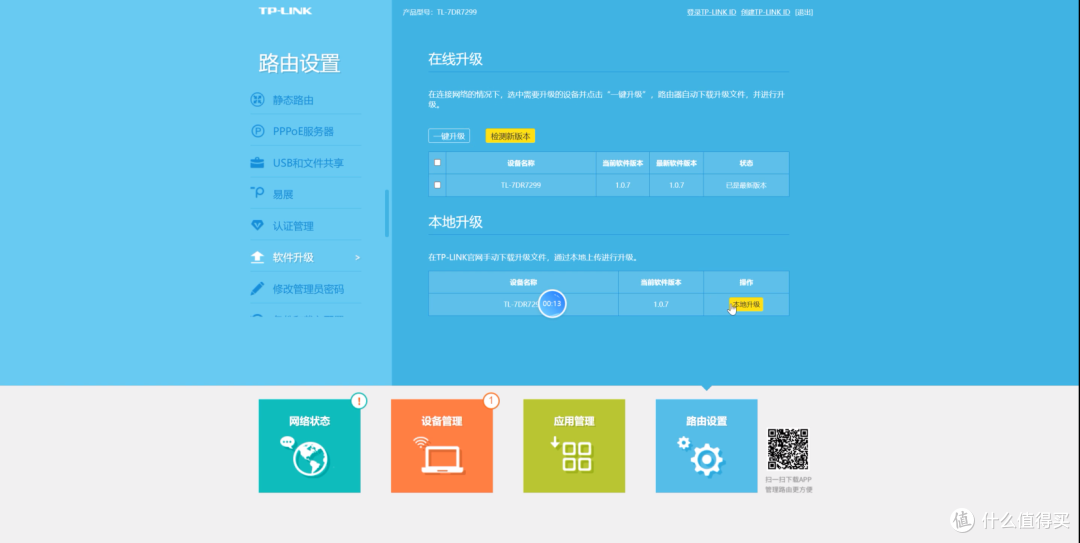Click the PPPoE服务器 circle-P icon
1080x543 pixels.
click(x=257, y=131)
